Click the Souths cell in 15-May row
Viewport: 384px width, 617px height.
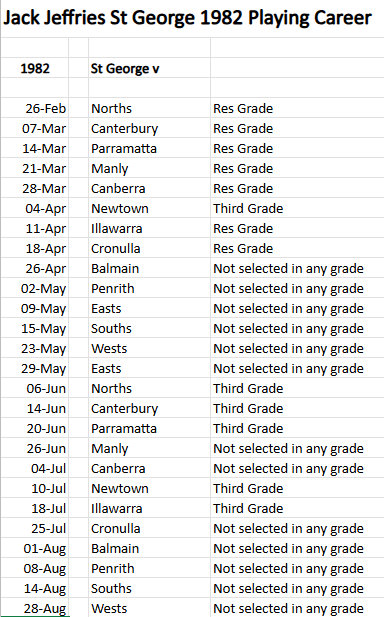[x=150, y=329]
